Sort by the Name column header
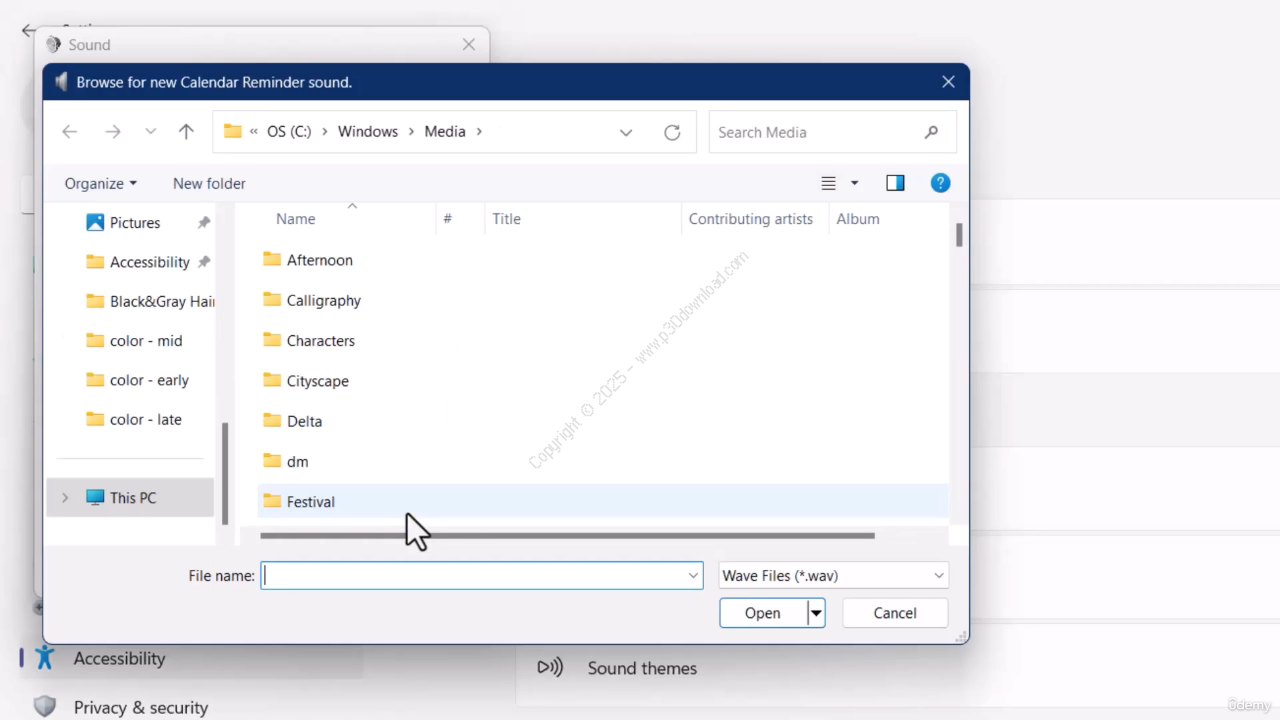The image size is (1280, 720). click(x=296, y=219)
